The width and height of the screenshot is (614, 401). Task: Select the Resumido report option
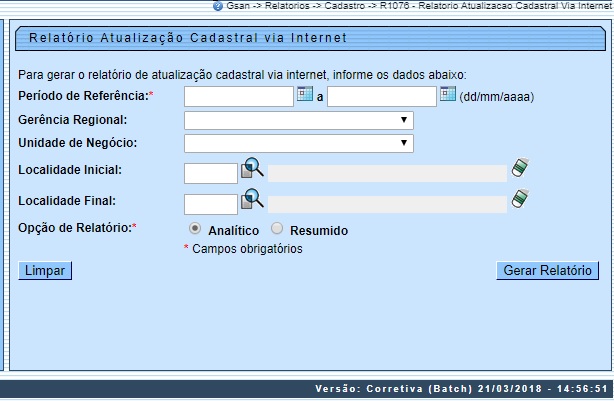coord(277,229)
